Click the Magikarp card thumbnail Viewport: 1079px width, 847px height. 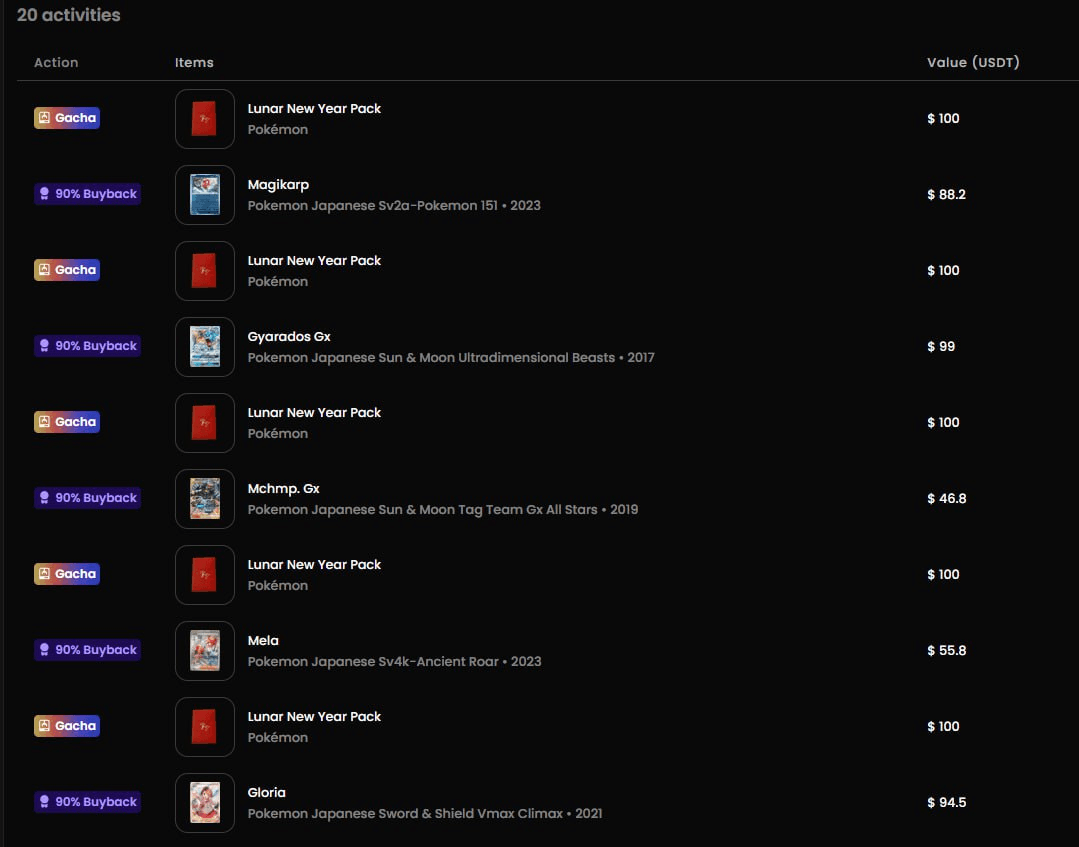tap(205, 195)
